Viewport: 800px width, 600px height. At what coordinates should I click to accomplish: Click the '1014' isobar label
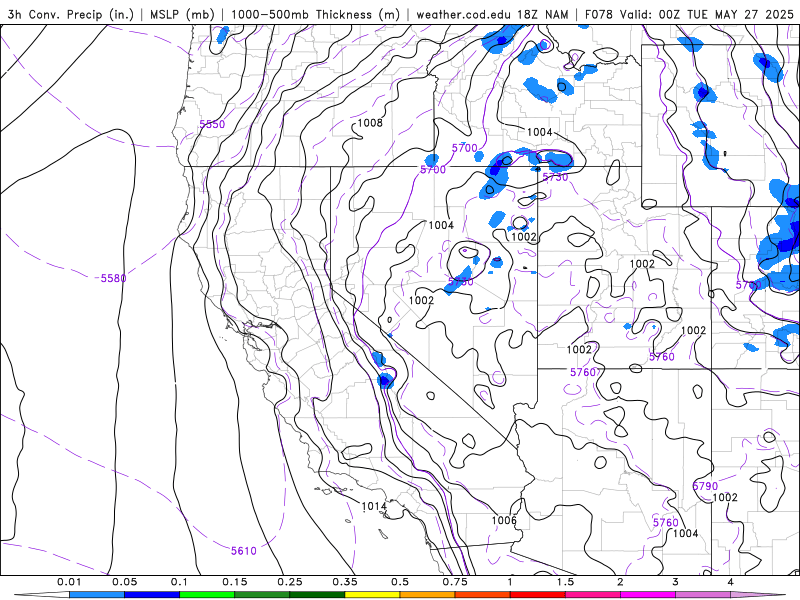374,506
